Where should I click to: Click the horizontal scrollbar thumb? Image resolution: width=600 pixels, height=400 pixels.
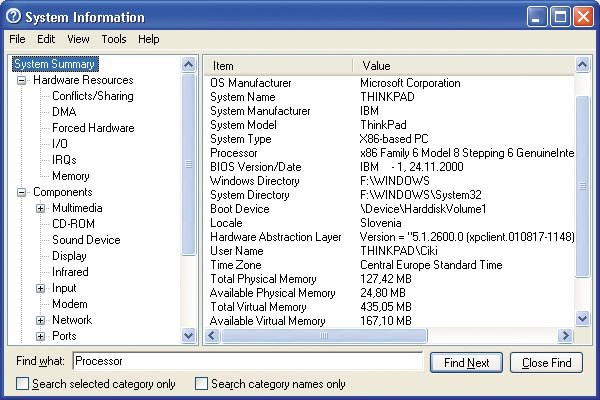click(324, 336)
